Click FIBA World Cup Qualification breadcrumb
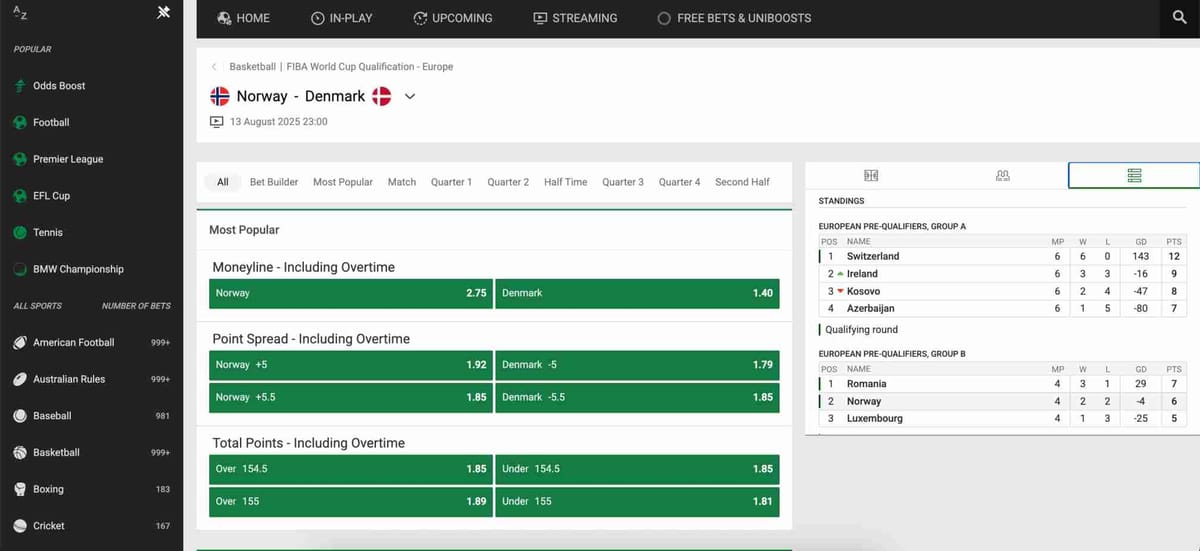 (370, 67)
